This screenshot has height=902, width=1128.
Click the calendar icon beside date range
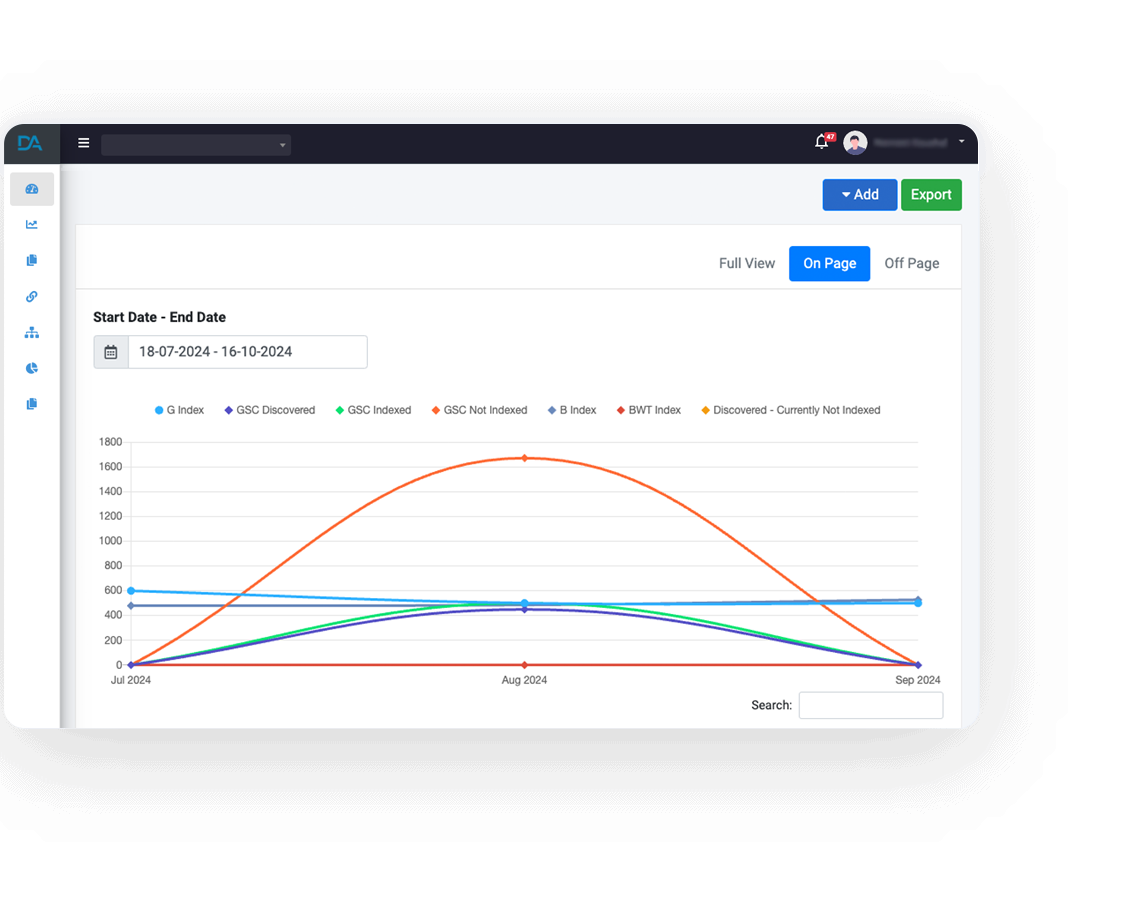(x=110, y=351)
